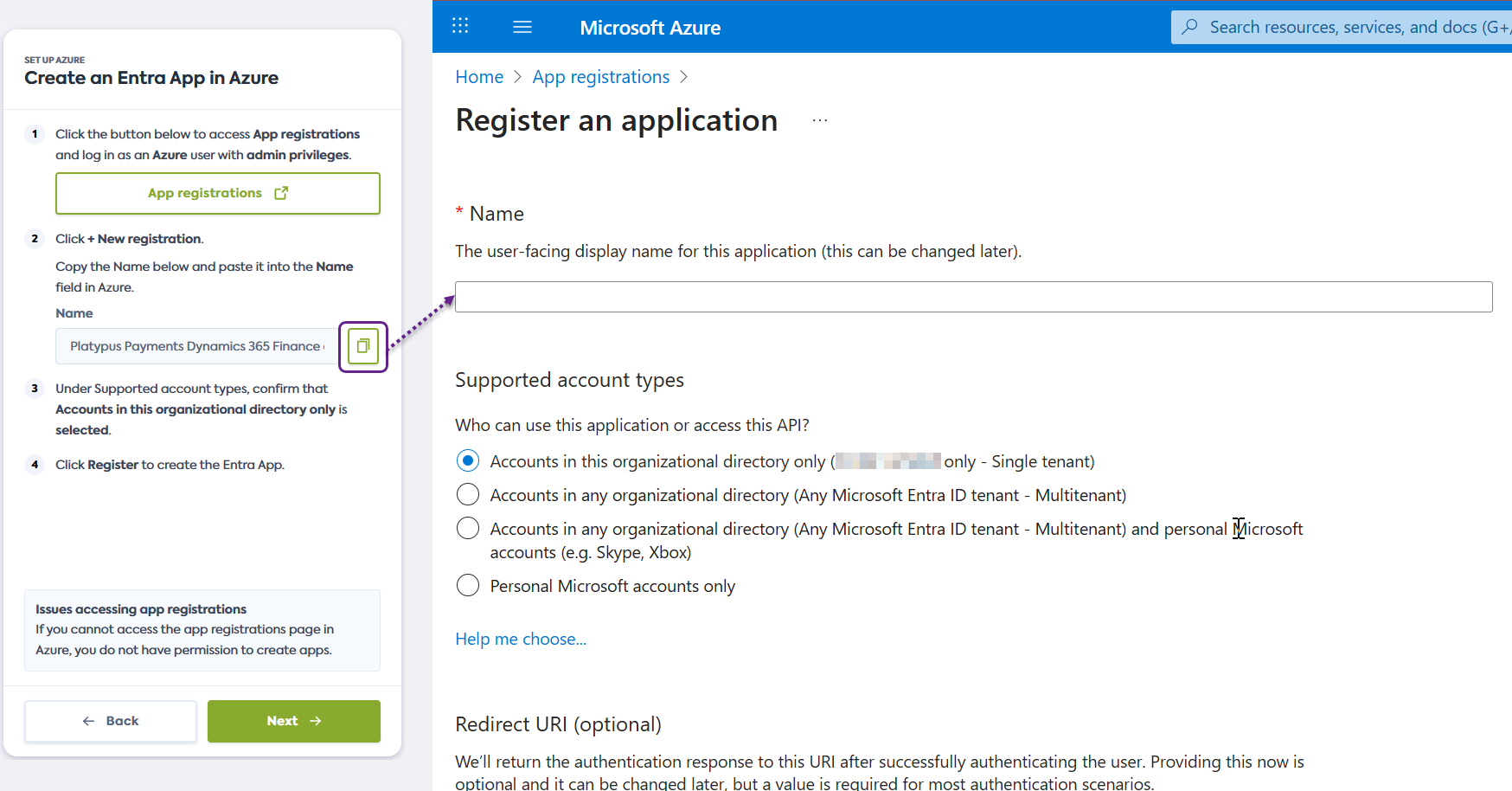1512x791 pixels.
Task: Open the ellipsis menu beside Register an application
Action: coord(820,121)
